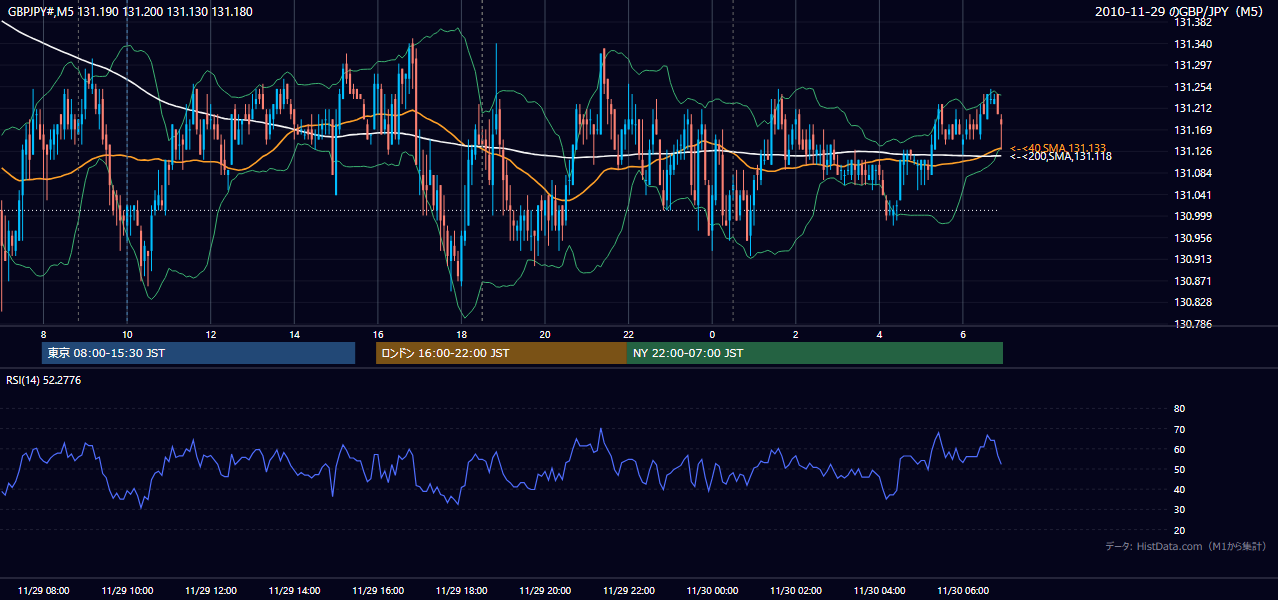The height and width of the screenshot is (600, 1278).
Task: Click the orange 40 SMA 131.133 label
Action: (1058, 147)
